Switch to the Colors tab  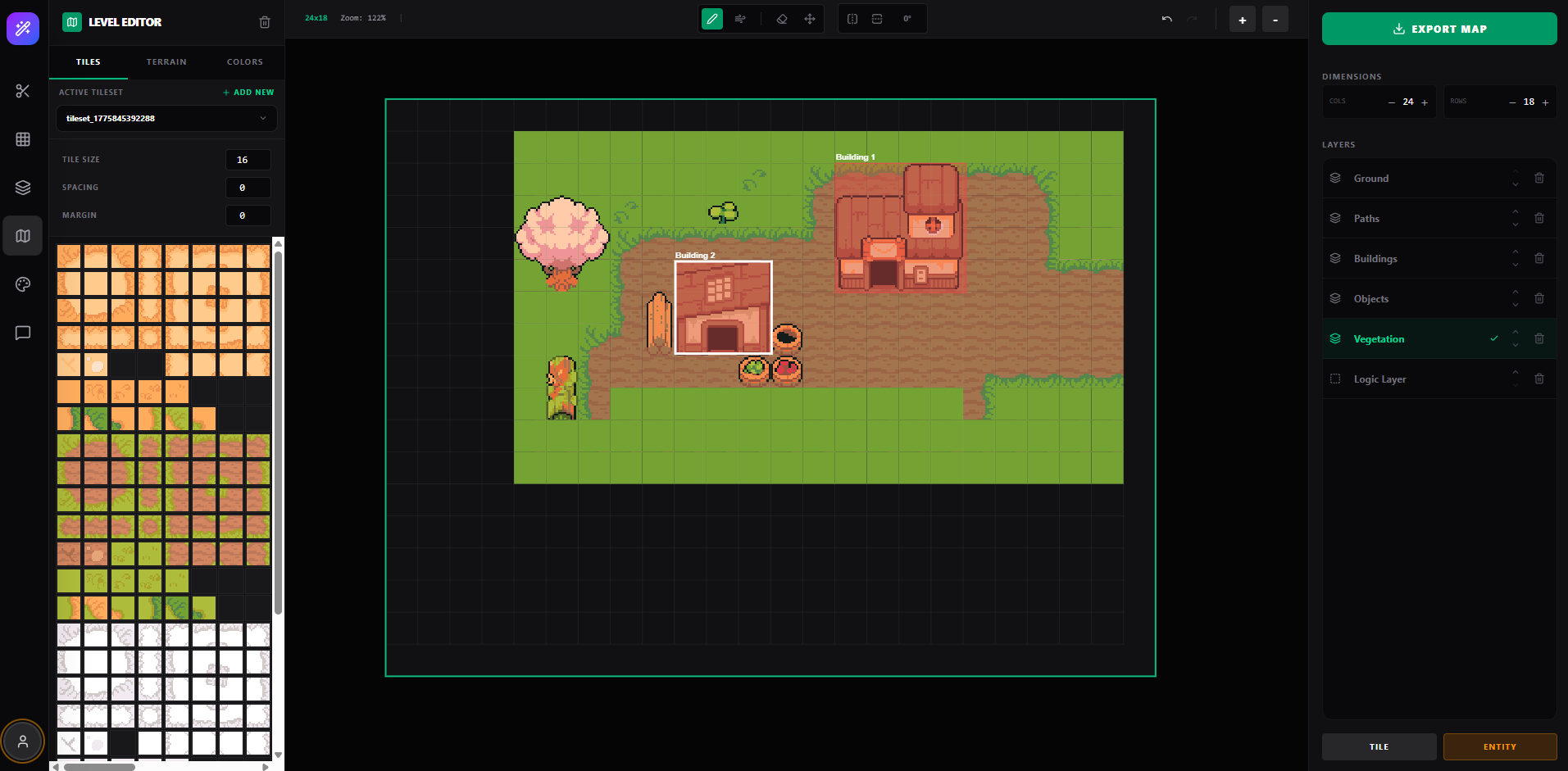(245, 62)
